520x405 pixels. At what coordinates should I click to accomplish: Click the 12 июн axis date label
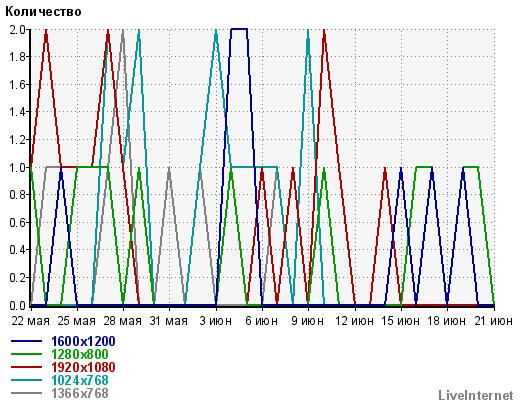(354, 321)
